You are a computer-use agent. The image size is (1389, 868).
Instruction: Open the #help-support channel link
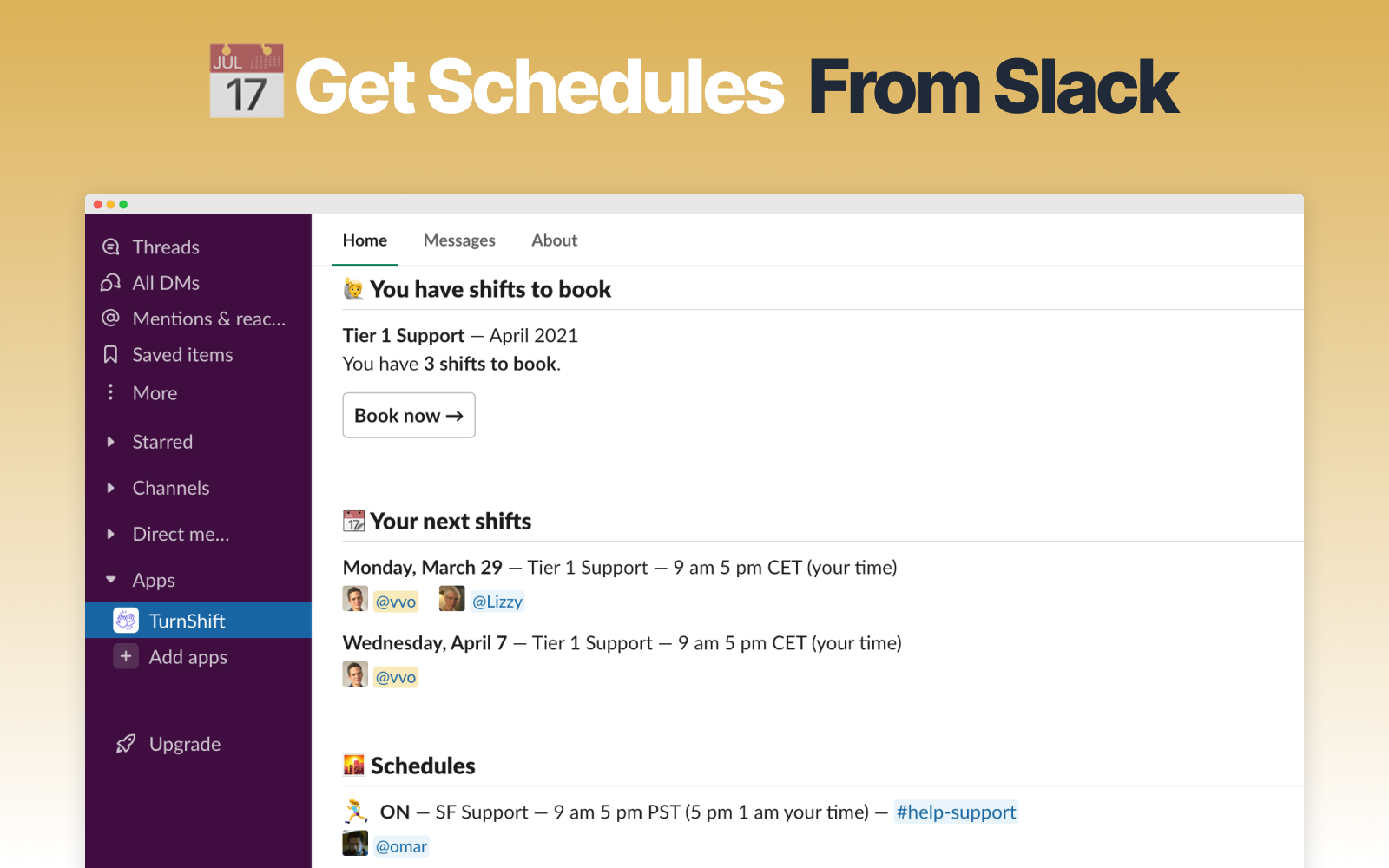click(956, 812)
